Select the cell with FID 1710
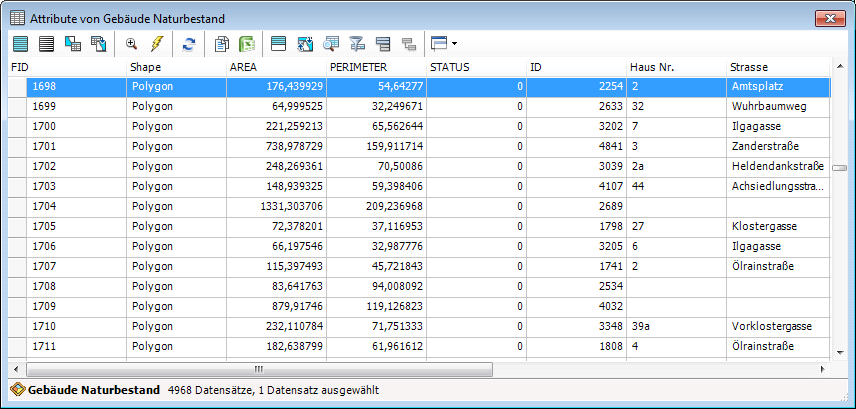 76,326
